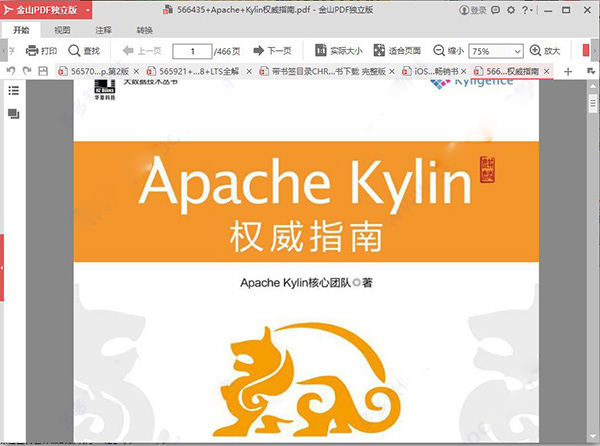This screenshot has width=600, height=446.
Task: Click the Apache Kylin cover title
Action: [305, 183]
